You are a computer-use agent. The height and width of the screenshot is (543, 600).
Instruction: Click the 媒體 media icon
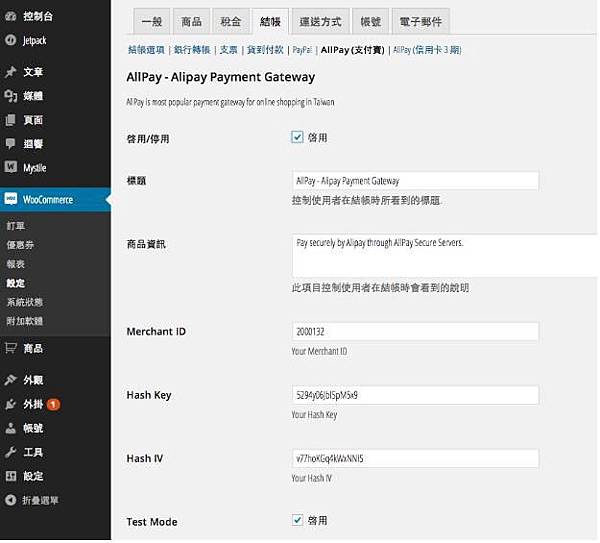coord(10,96)
